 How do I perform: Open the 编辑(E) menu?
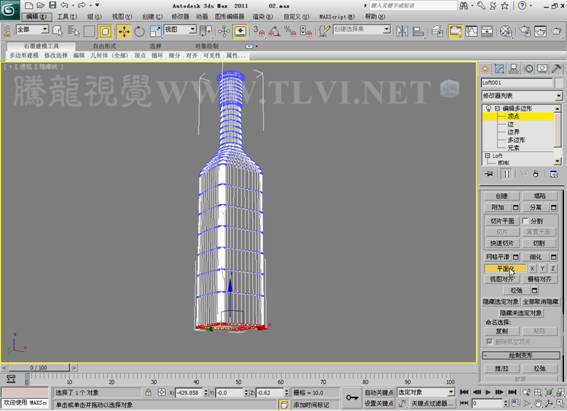pos(37,17)
